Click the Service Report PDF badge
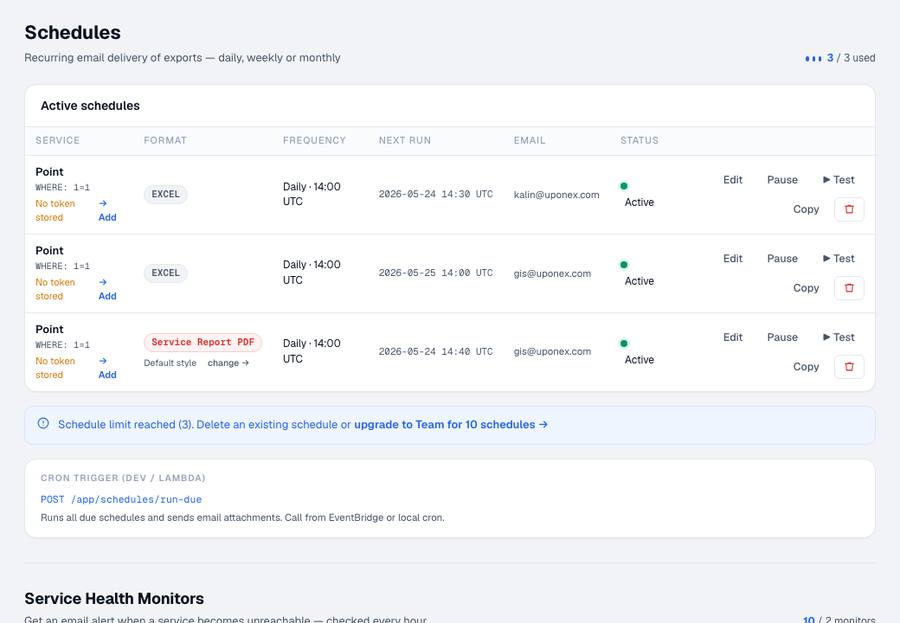 (203, 342)
